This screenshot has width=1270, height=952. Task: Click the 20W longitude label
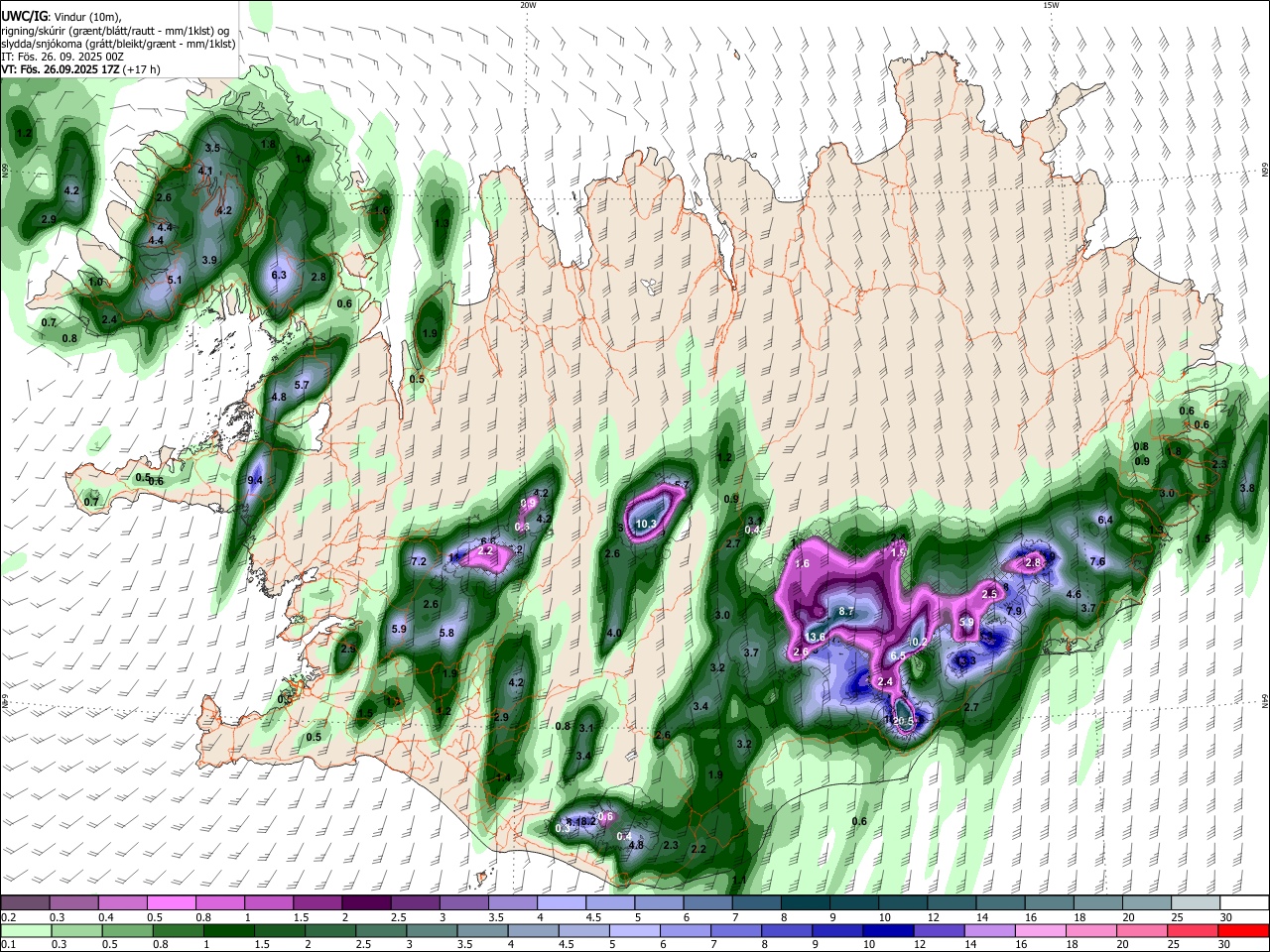pos(528,5)
